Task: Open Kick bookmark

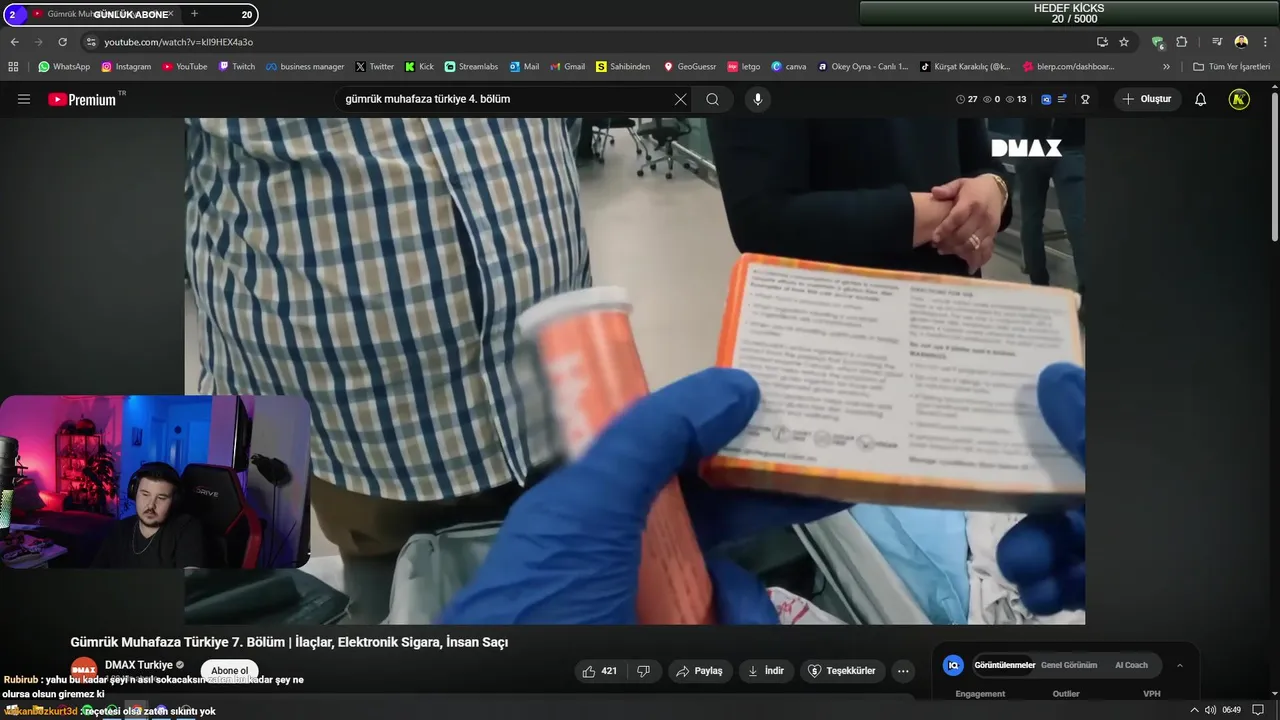Action: coord(420,67)
